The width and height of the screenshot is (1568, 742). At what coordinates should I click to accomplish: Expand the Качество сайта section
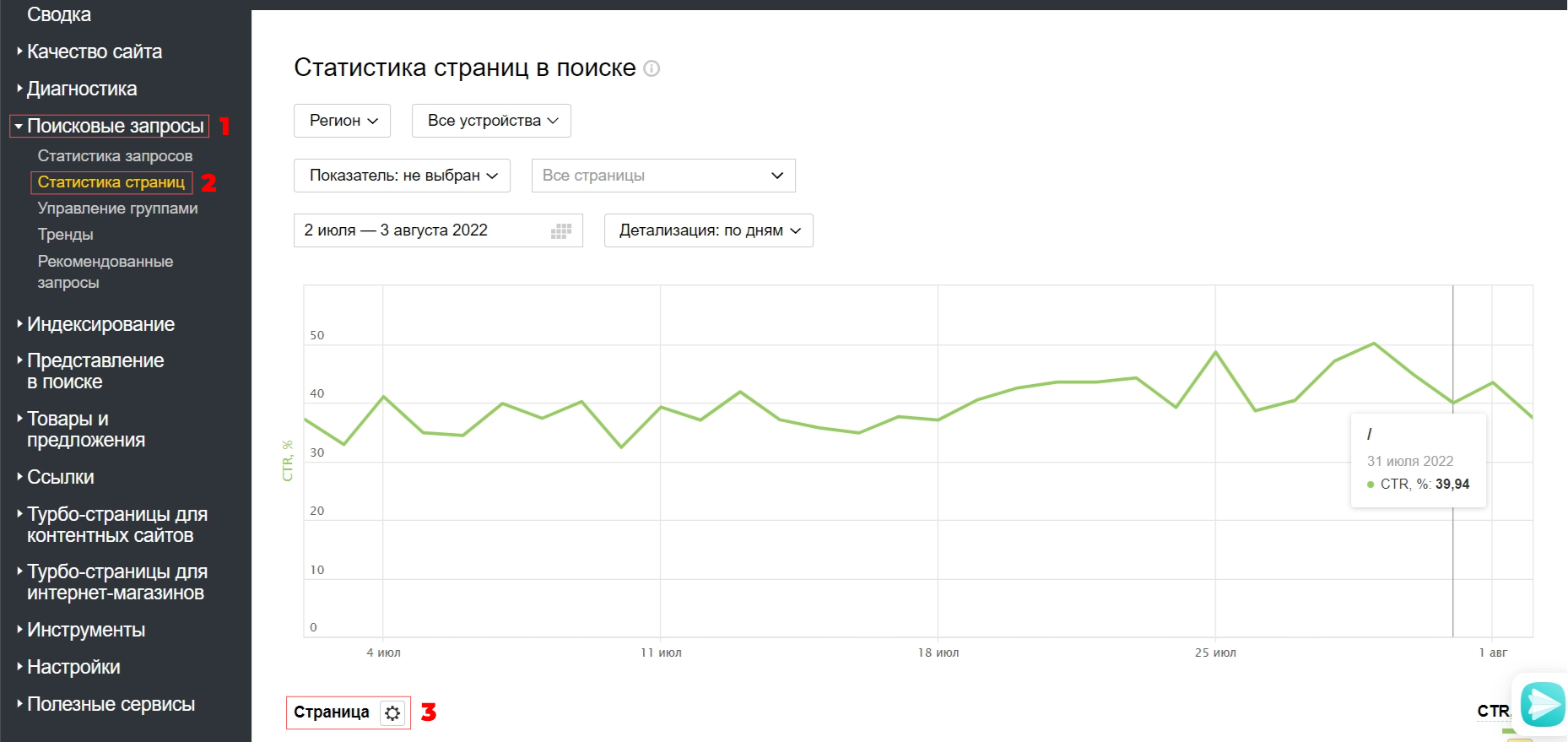point(94,51)
